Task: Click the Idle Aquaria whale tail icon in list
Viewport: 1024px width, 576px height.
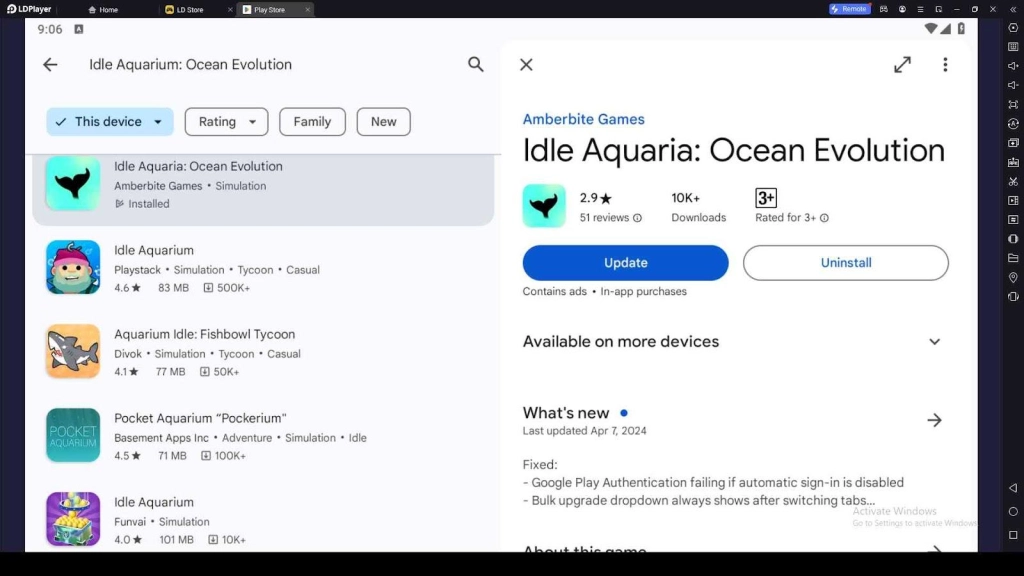Action: (x=73, y=184)
